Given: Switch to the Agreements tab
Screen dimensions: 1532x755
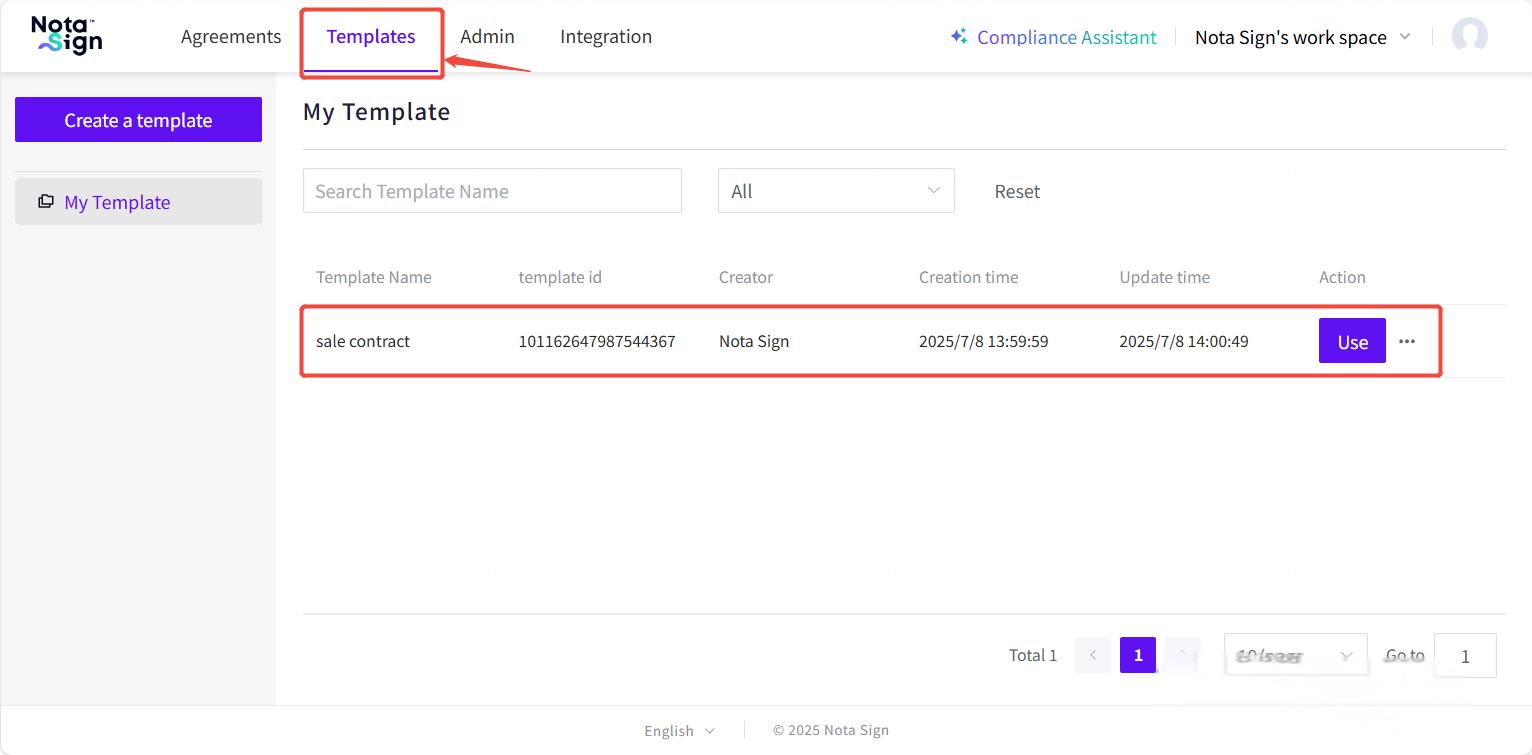Looking at the screenshot, I should [231, 37].
